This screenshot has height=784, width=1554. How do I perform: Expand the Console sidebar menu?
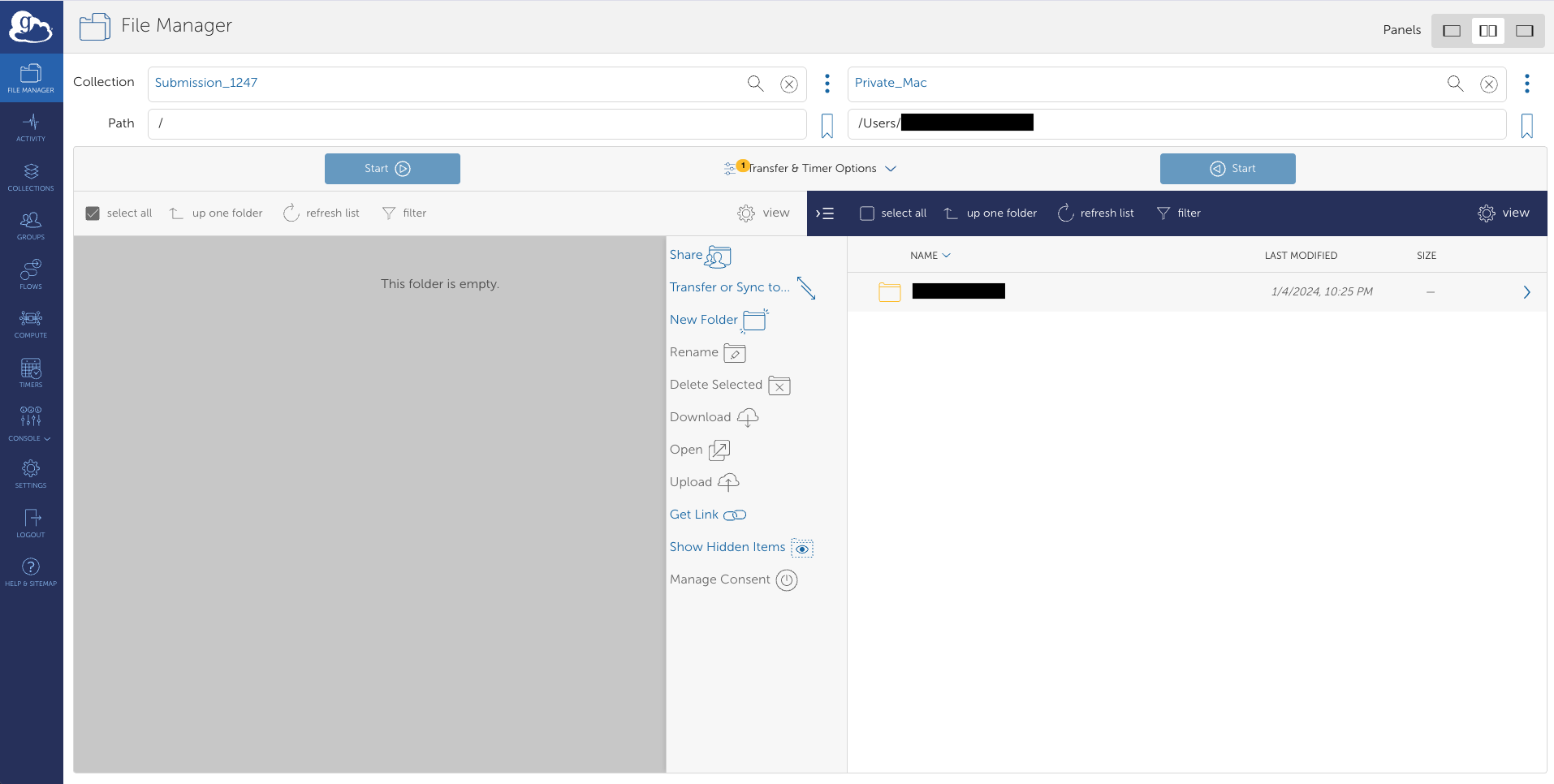pos(31,422)
